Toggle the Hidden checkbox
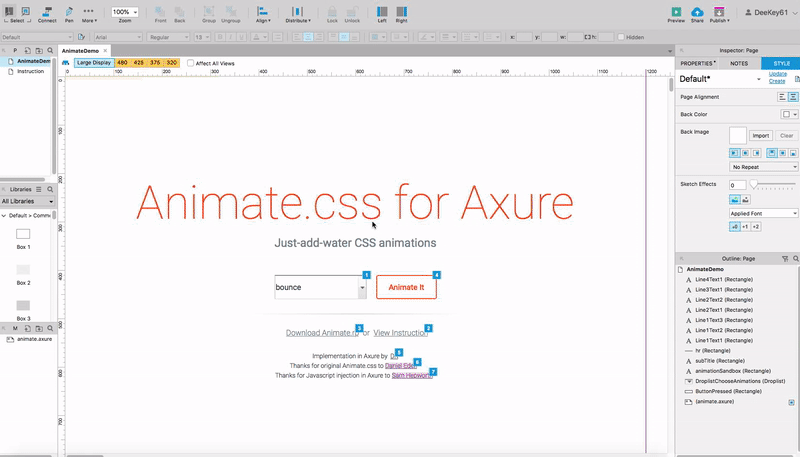 pyautogui.click(x=621, y=37)
